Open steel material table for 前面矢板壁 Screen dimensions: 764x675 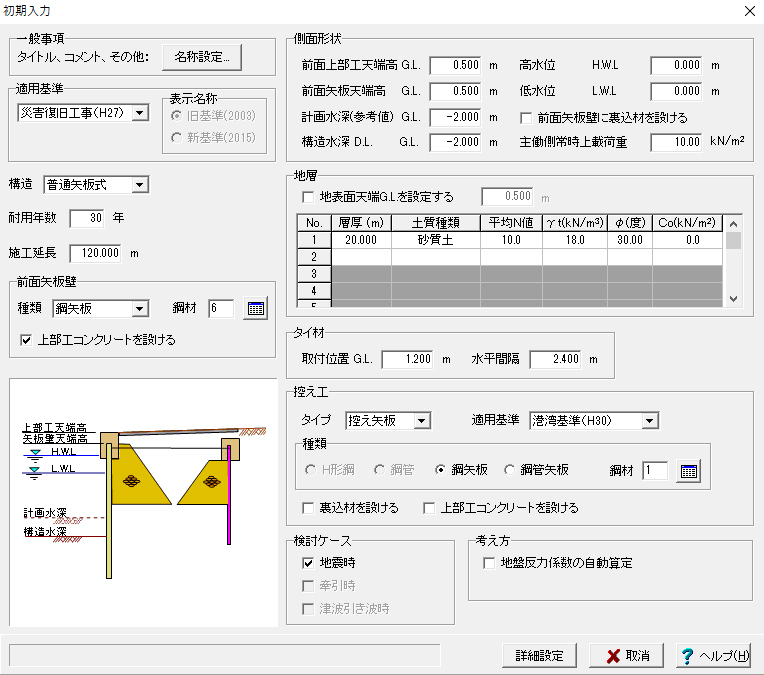point(255,309)
